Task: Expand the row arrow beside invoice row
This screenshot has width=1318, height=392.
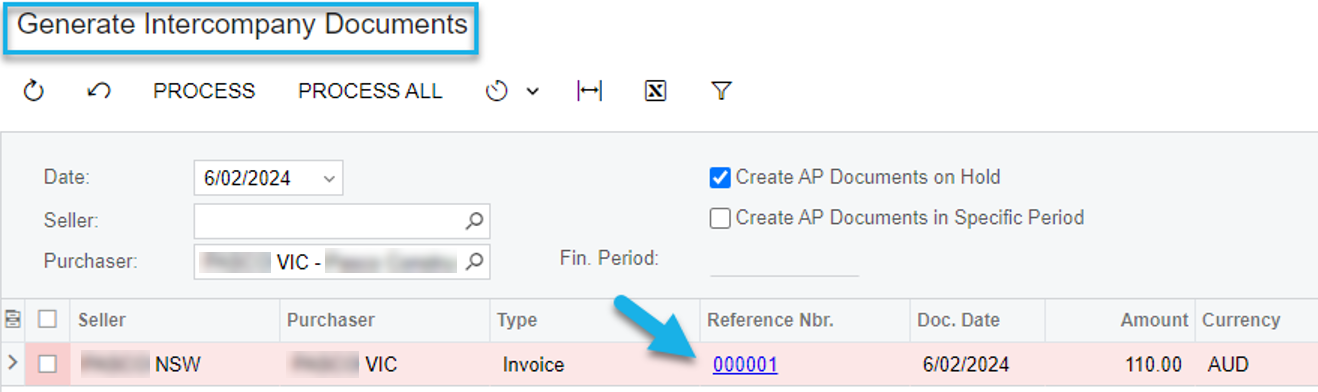Action: (x=12, y=365)
